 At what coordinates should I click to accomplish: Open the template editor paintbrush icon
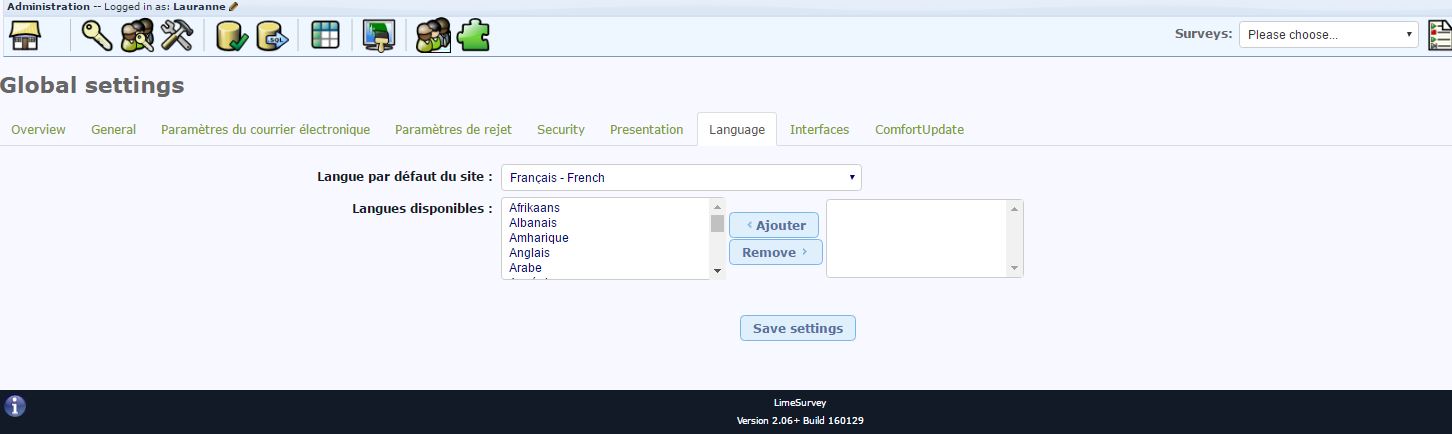click(x=378, y=36)
